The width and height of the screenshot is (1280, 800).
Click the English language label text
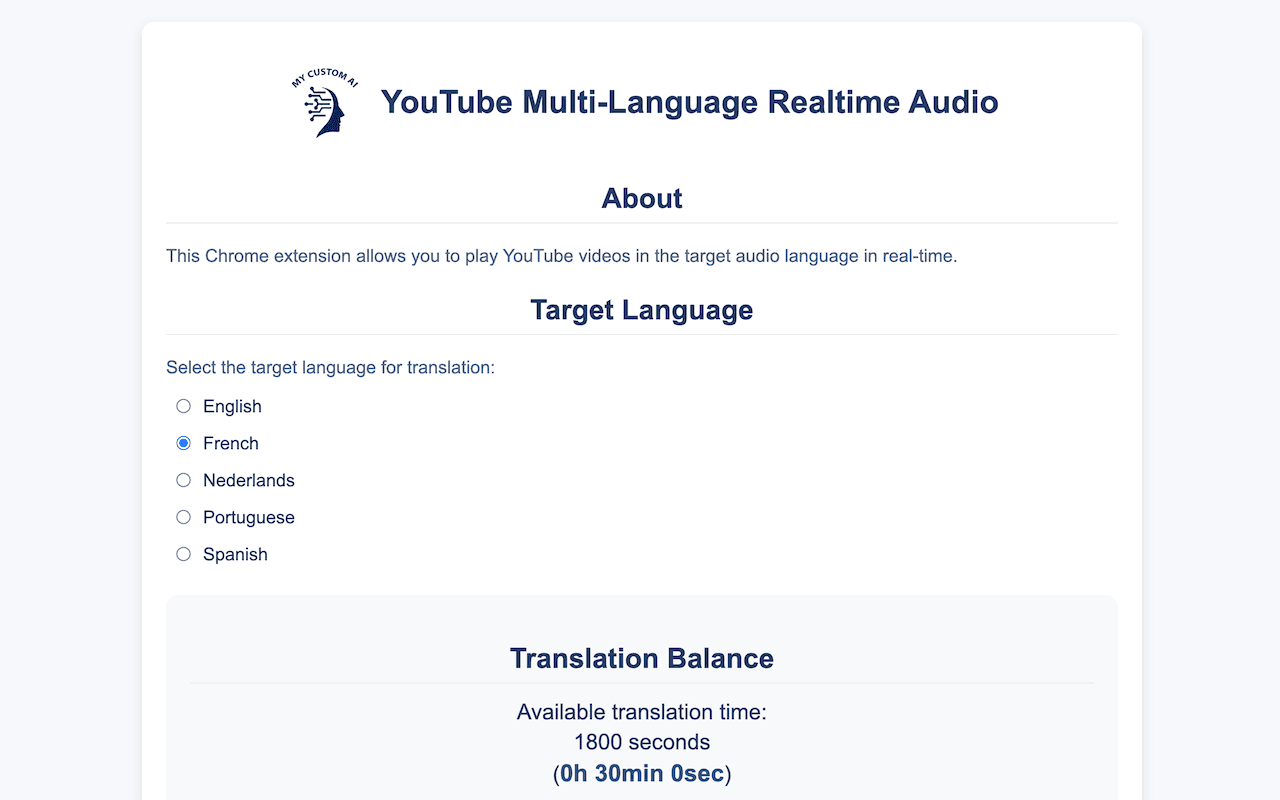pyautogui.click(x=232, y=406)
